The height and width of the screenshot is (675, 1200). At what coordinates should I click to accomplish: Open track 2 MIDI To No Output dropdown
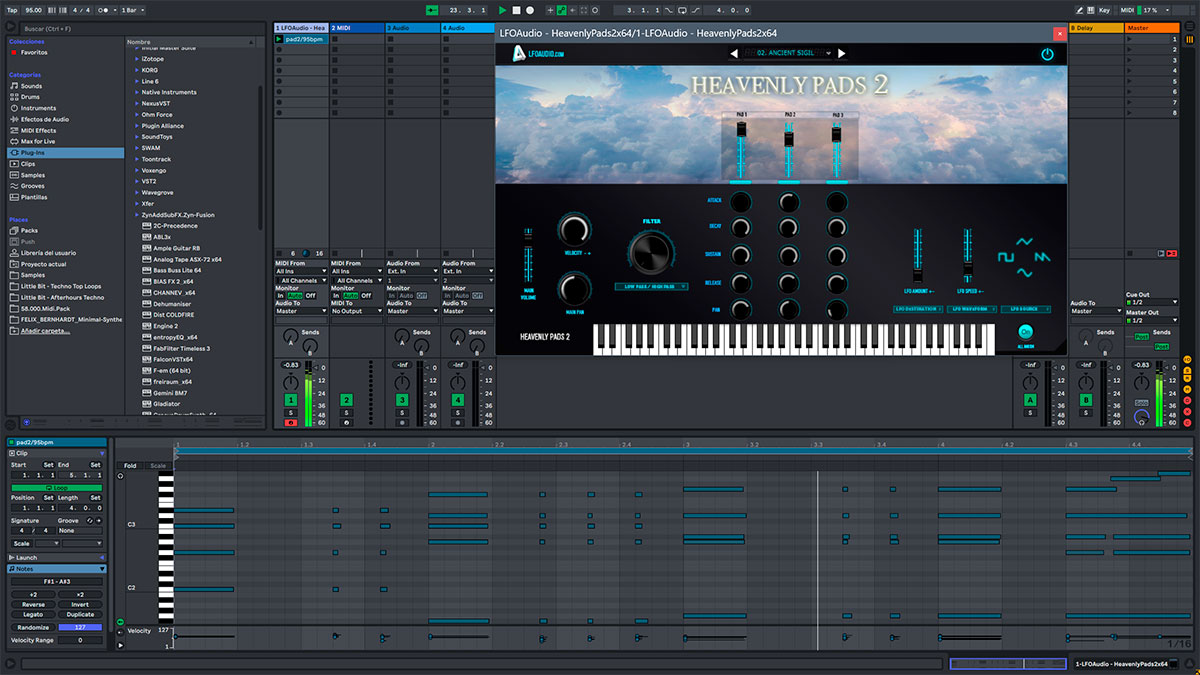coord(357,311)
